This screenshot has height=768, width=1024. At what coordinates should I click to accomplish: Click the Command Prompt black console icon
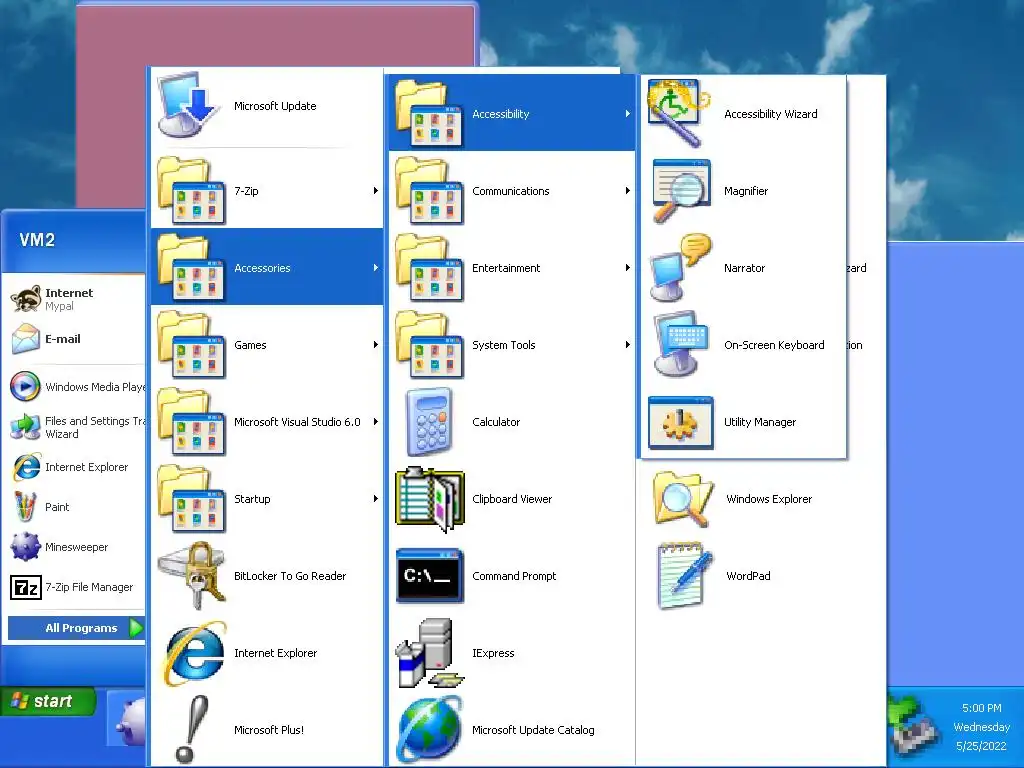point(430,576)
